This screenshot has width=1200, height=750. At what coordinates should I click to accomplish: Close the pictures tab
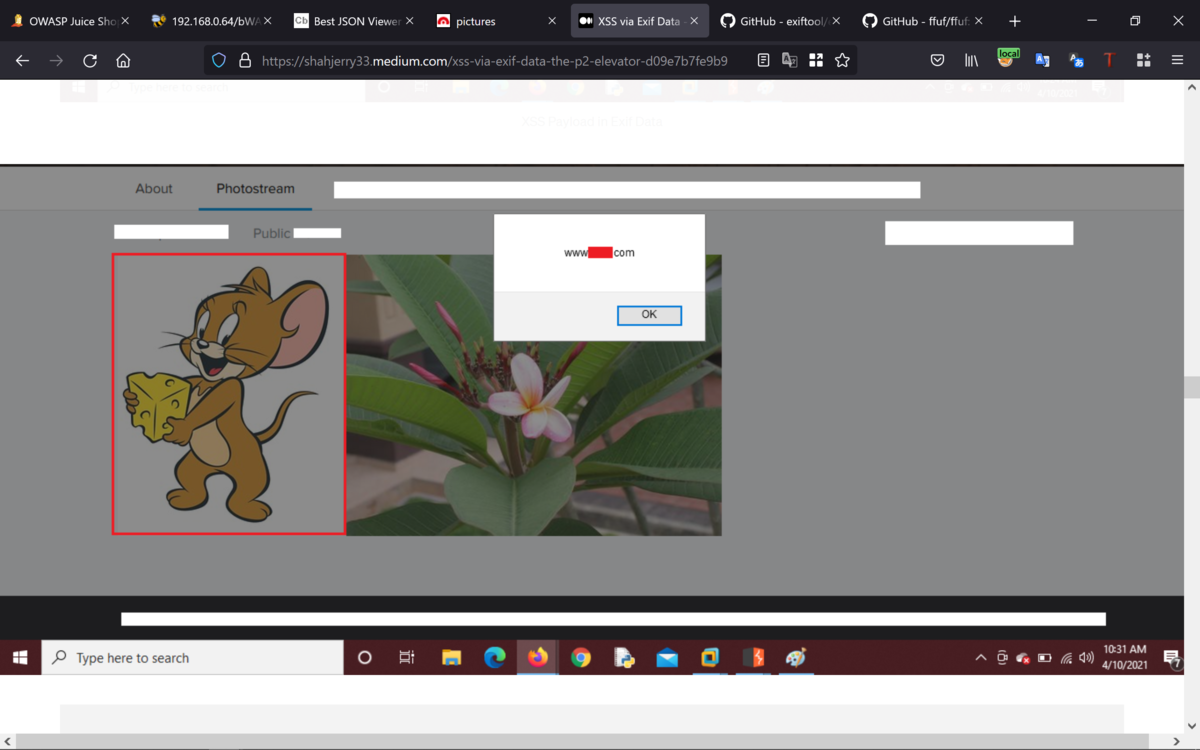(x=552, y=21)
